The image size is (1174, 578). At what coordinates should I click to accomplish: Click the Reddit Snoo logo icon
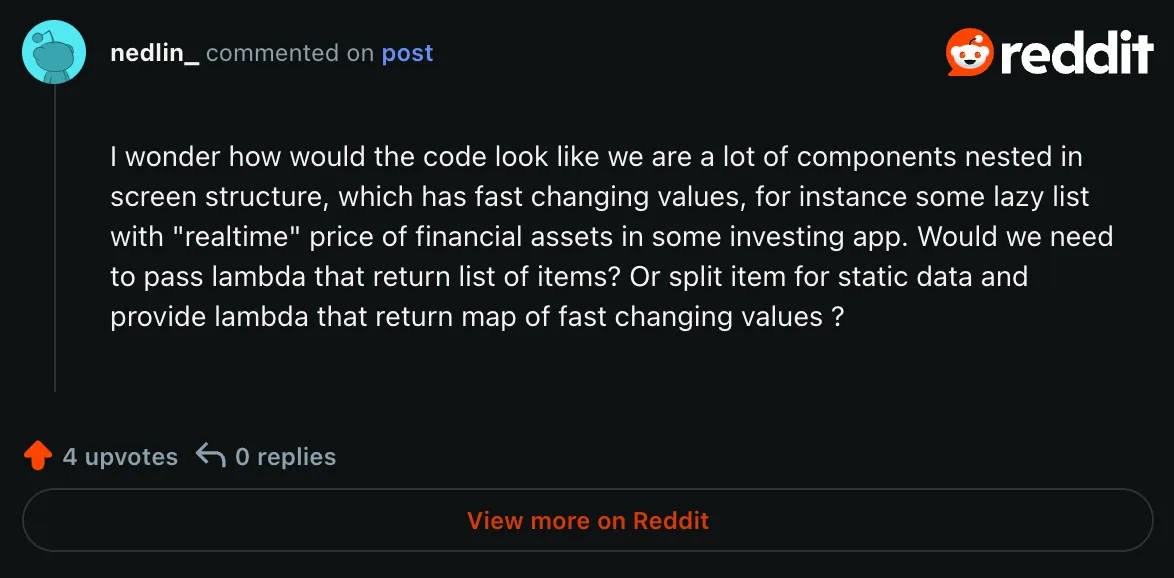tap(969, 52)
